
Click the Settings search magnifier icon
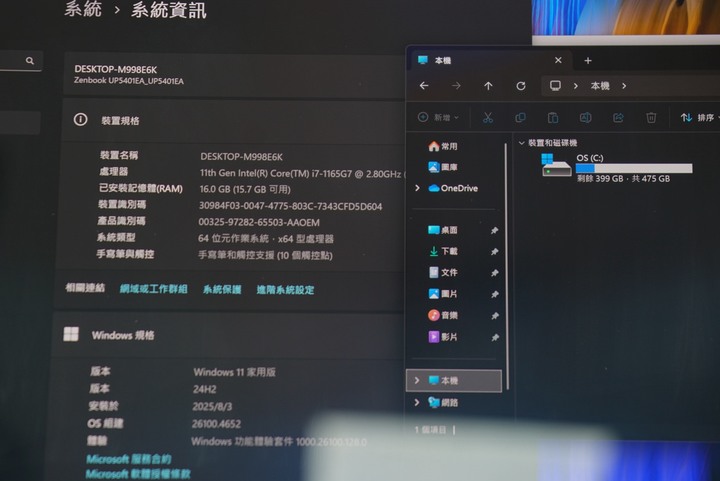(30, 61)
